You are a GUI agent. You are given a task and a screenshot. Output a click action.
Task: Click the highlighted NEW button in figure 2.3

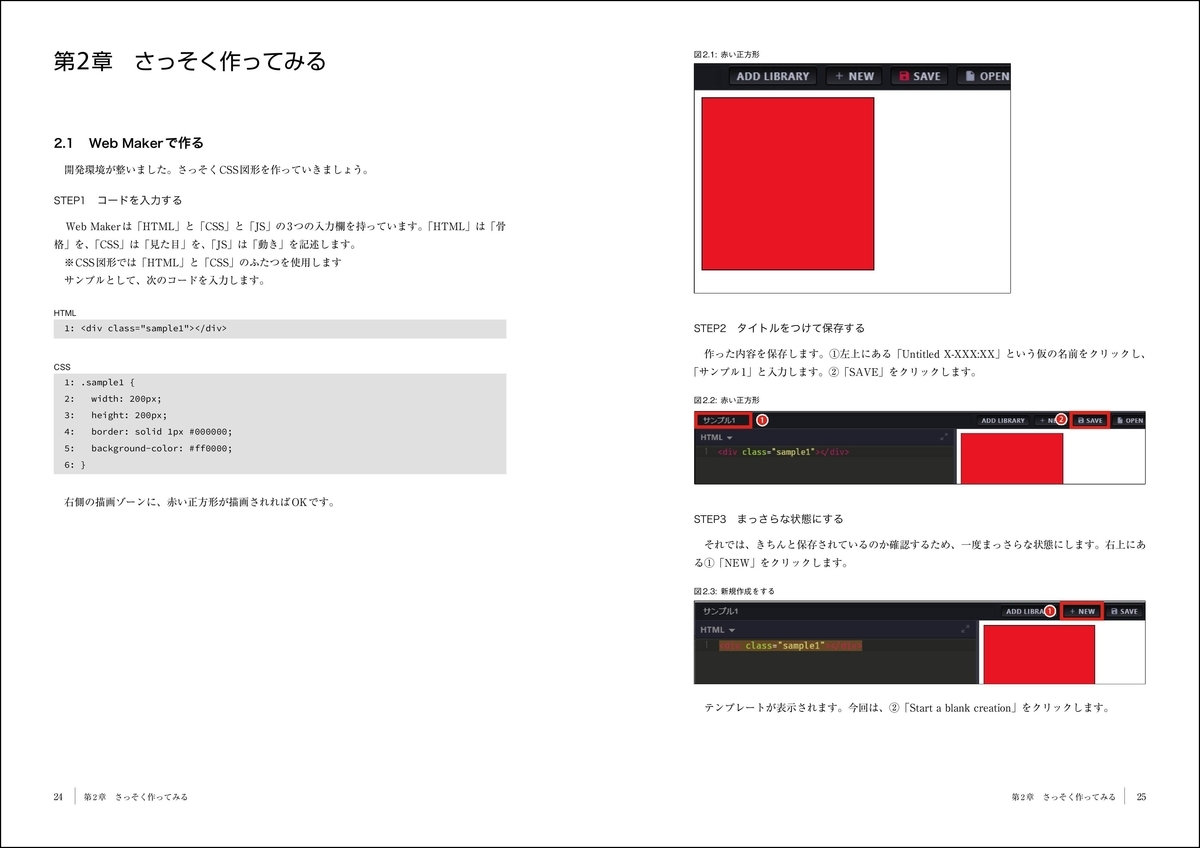point(1082,611)
